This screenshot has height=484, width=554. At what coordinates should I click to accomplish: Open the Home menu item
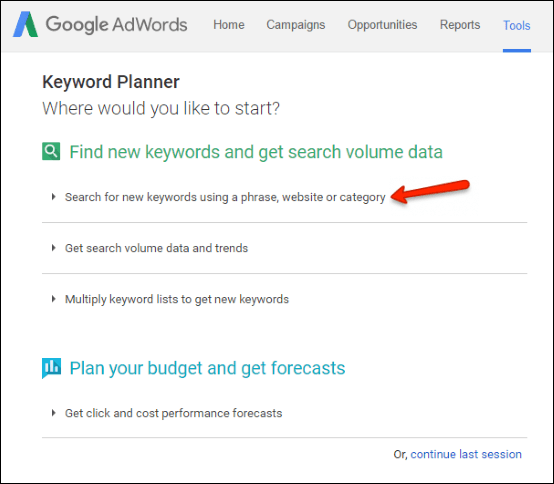pyautogui.click(x=229, y=25)
